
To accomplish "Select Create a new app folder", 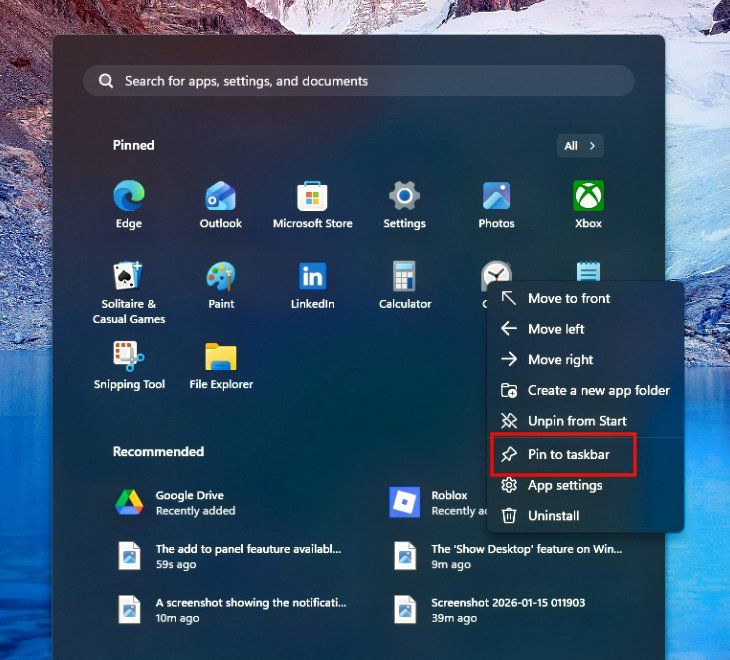I will pos(585,391).
